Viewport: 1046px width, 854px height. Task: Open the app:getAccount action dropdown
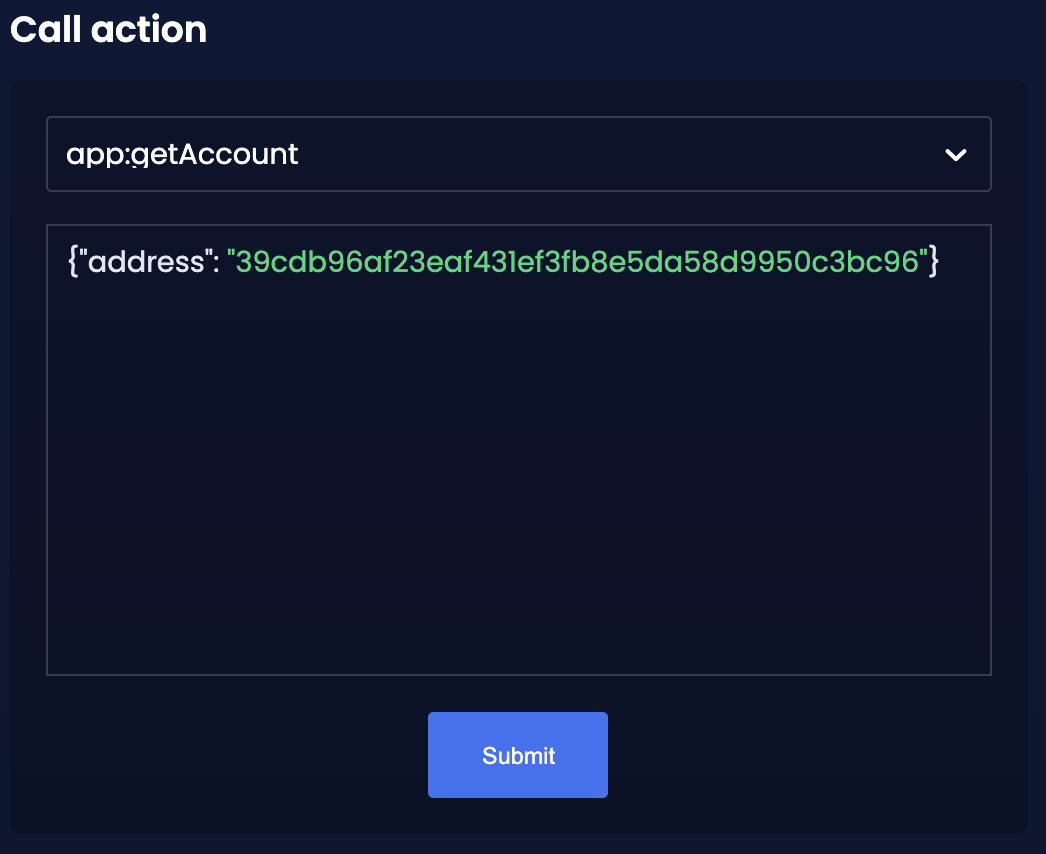[x=518, y=154]
